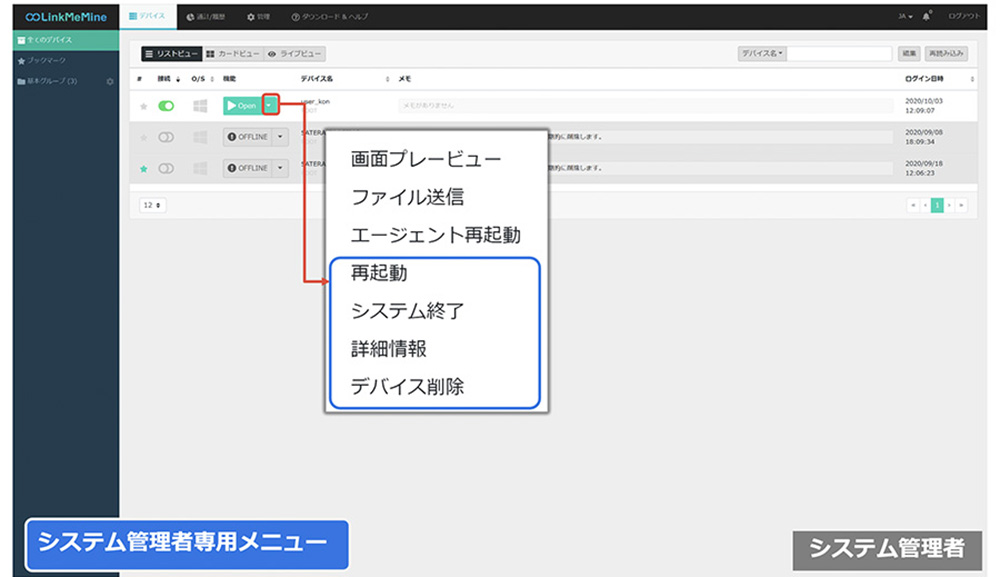Screen dimensions: 1000x577
Task: Toggle the connection switch in the 2020/09/18 row
Action: tap(166, 168)
